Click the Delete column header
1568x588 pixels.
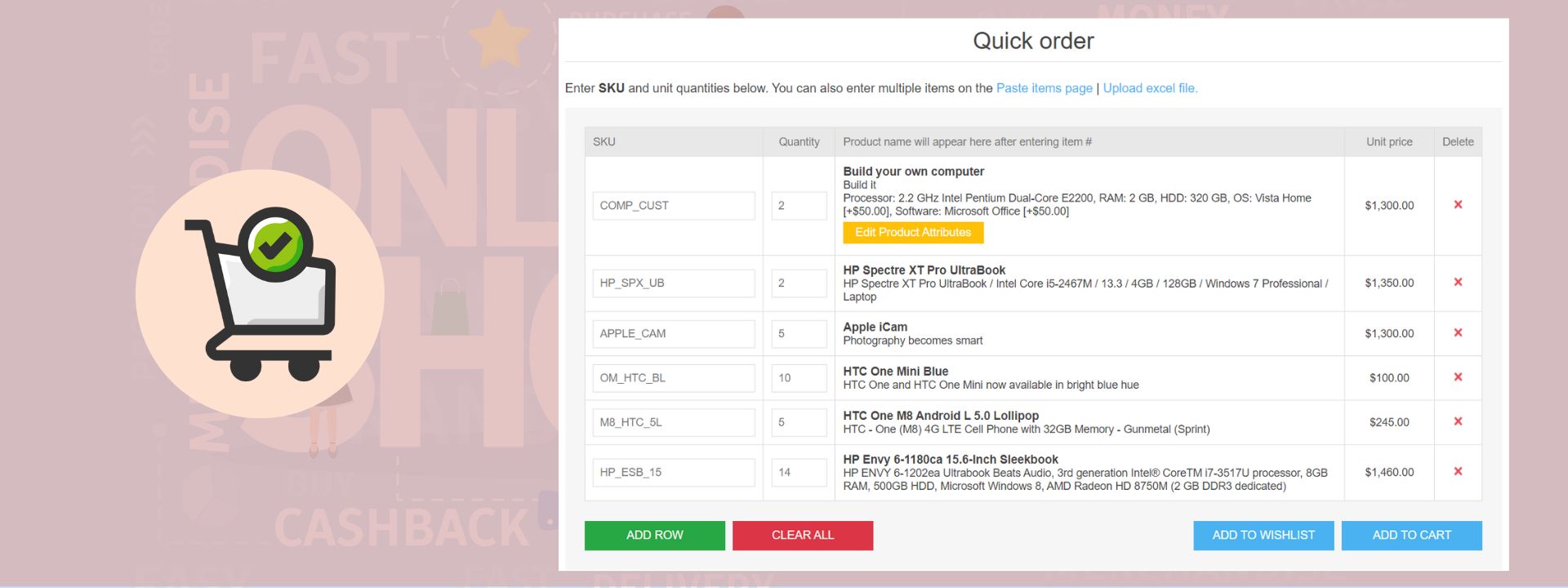[1458, 142]
